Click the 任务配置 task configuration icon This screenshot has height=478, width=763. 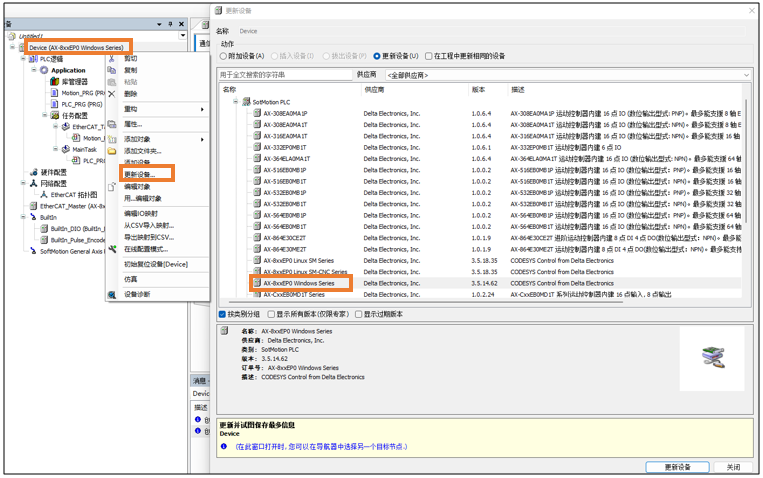pos(56,115)
